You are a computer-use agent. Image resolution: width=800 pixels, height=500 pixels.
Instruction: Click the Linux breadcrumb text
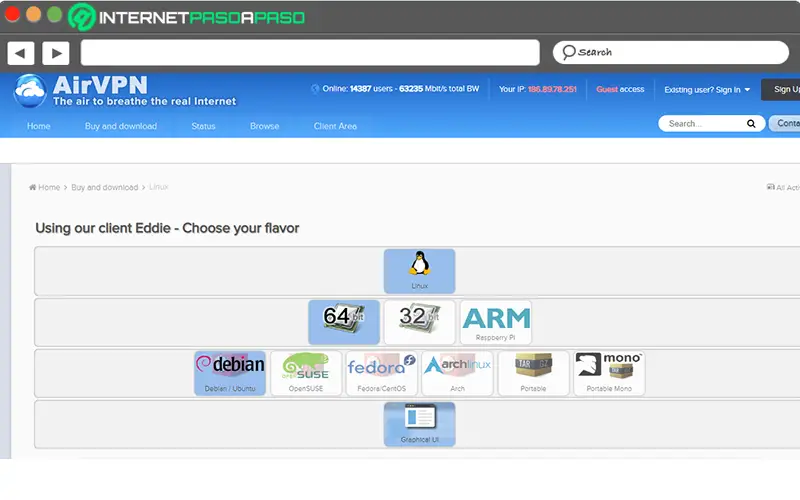click(x=159, y=187)
